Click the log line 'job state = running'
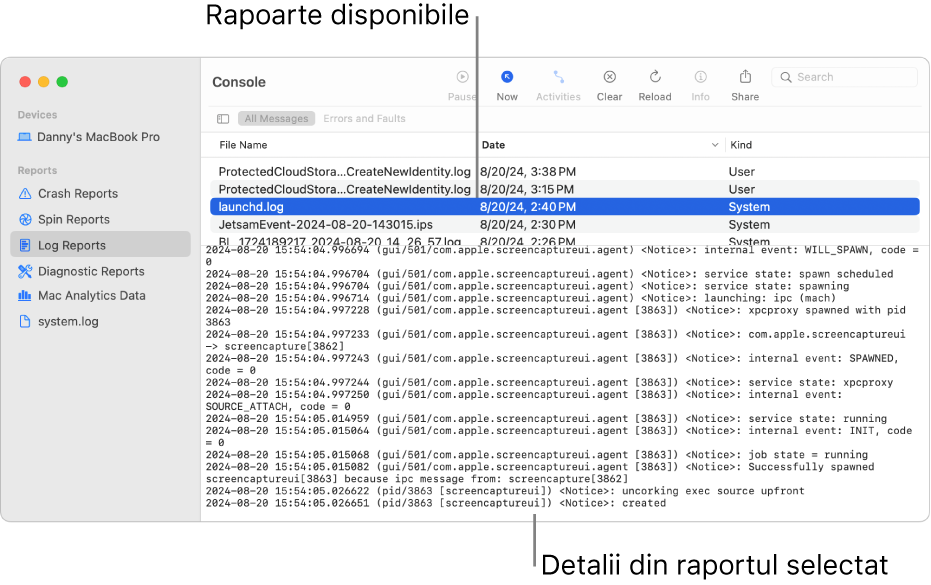The height and width of the screenshot is (585, 931). pos(537,455)
